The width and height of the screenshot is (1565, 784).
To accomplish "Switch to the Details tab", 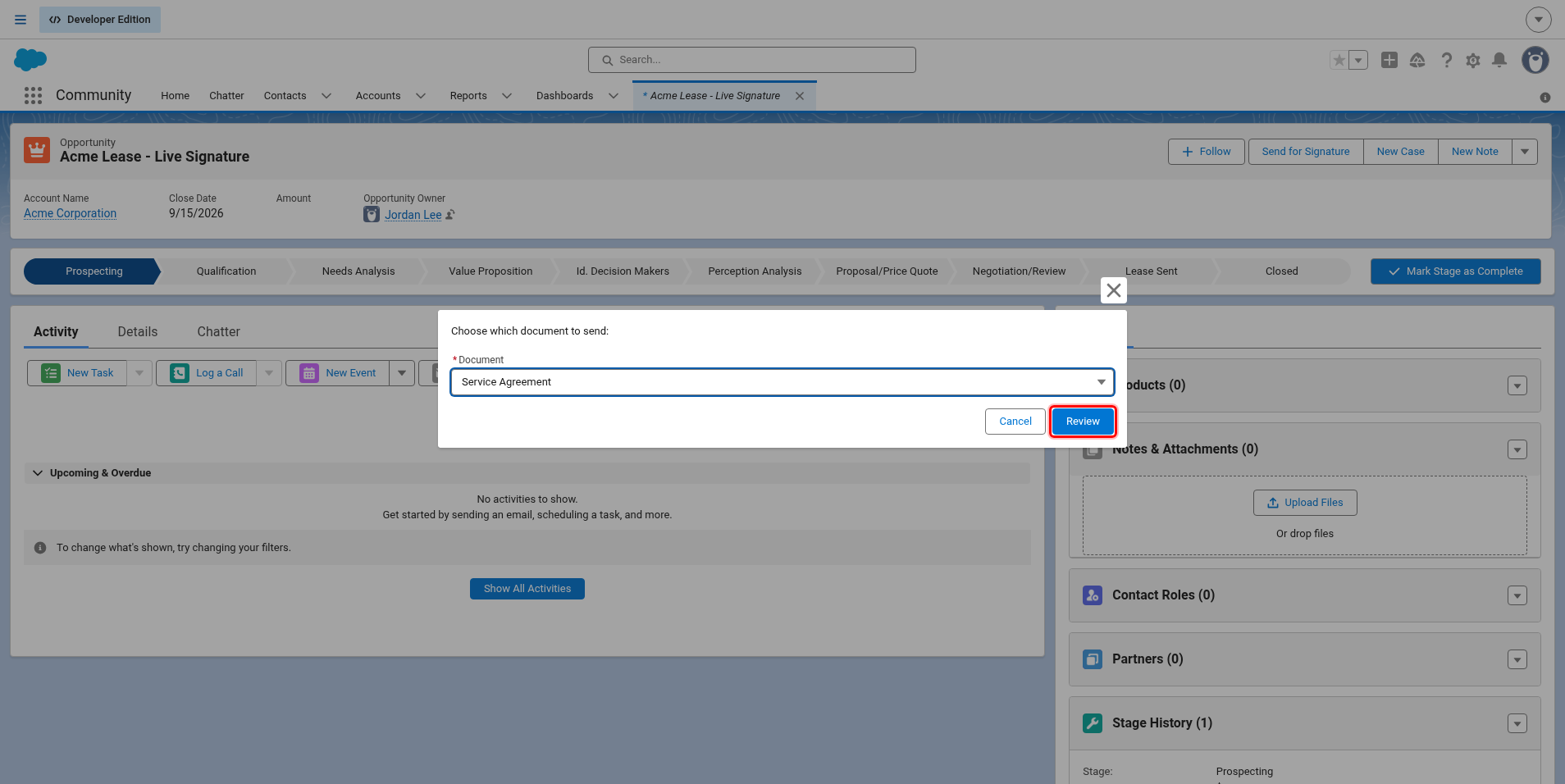I will [x=138, y=331].
